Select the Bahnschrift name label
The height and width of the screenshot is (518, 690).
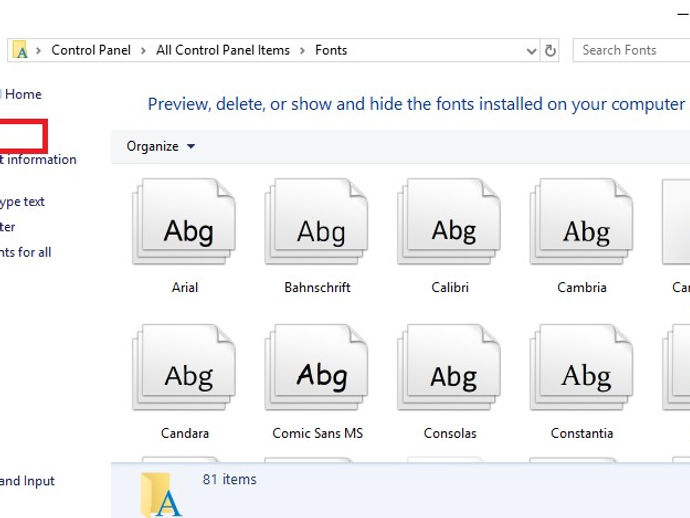pyautogui.click(x=317, y=287)
